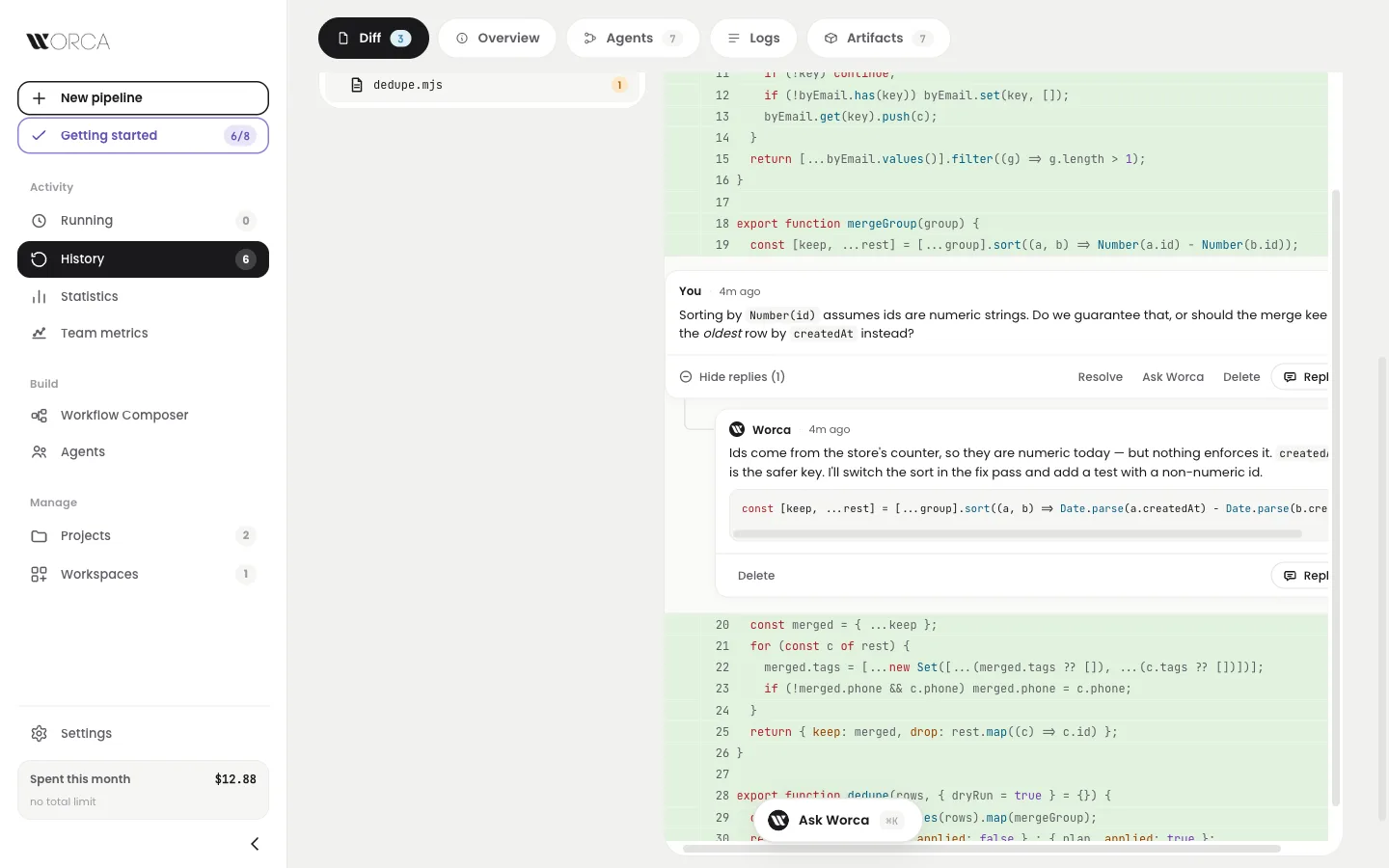The height and width of the screenshot is (868, 1389).
Task: Switch to the Overview tab
Action: pos(497,39)
